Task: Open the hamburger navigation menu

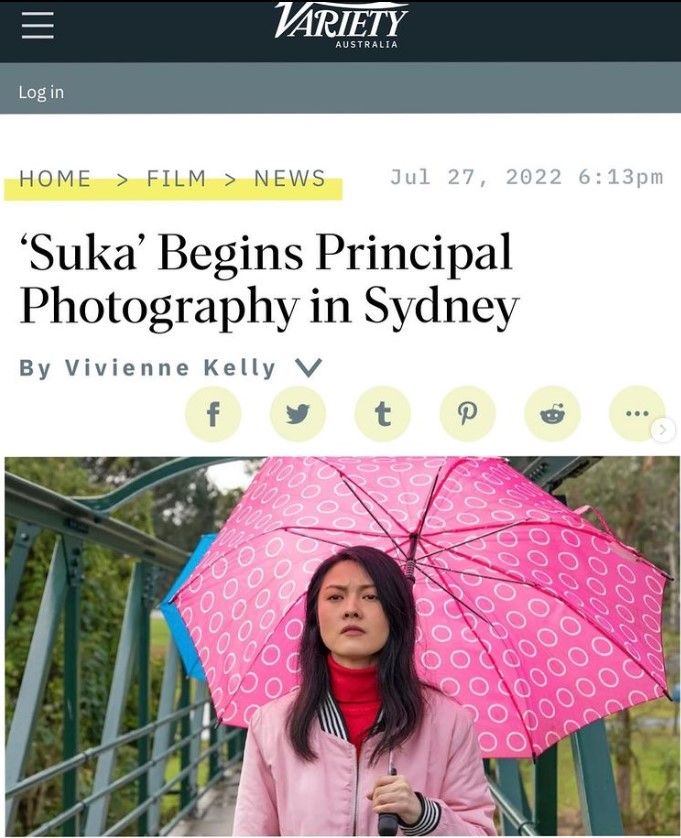Action: 37,25
